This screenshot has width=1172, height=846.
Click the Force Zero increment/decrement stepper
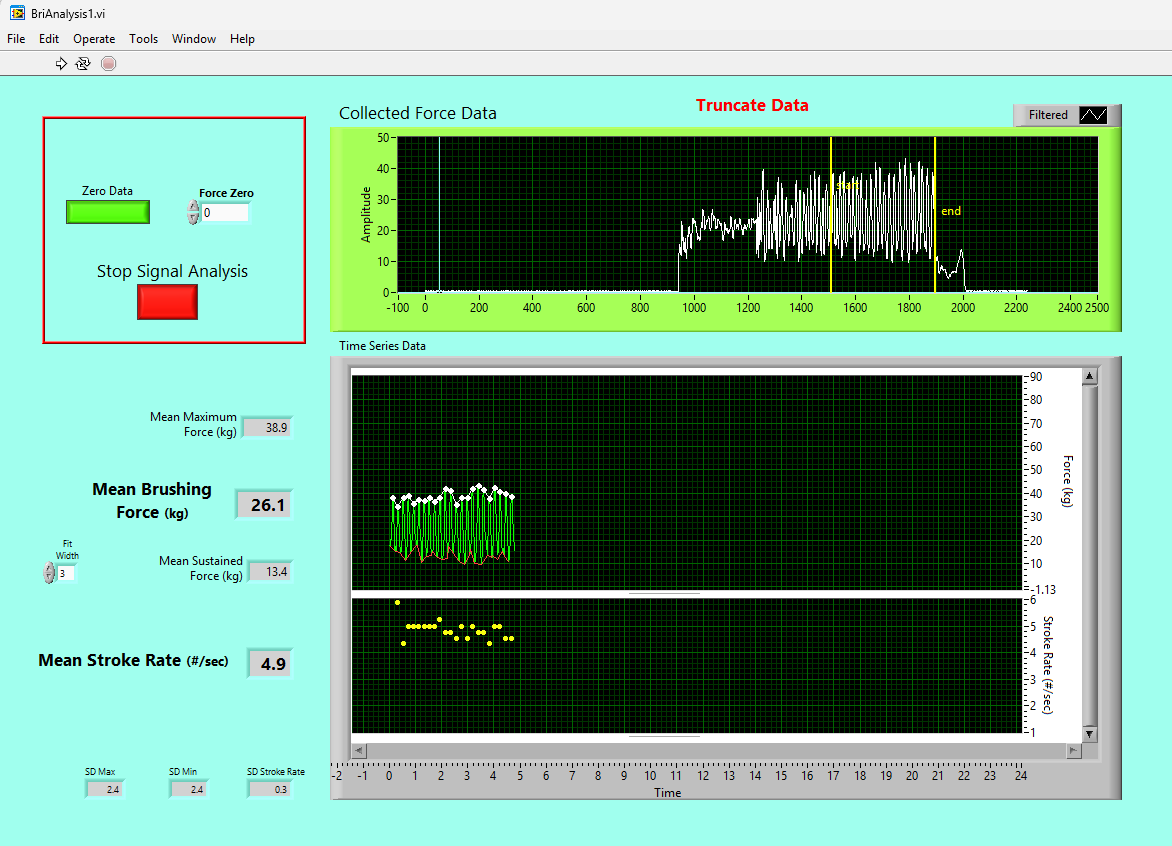click(193, 212)
